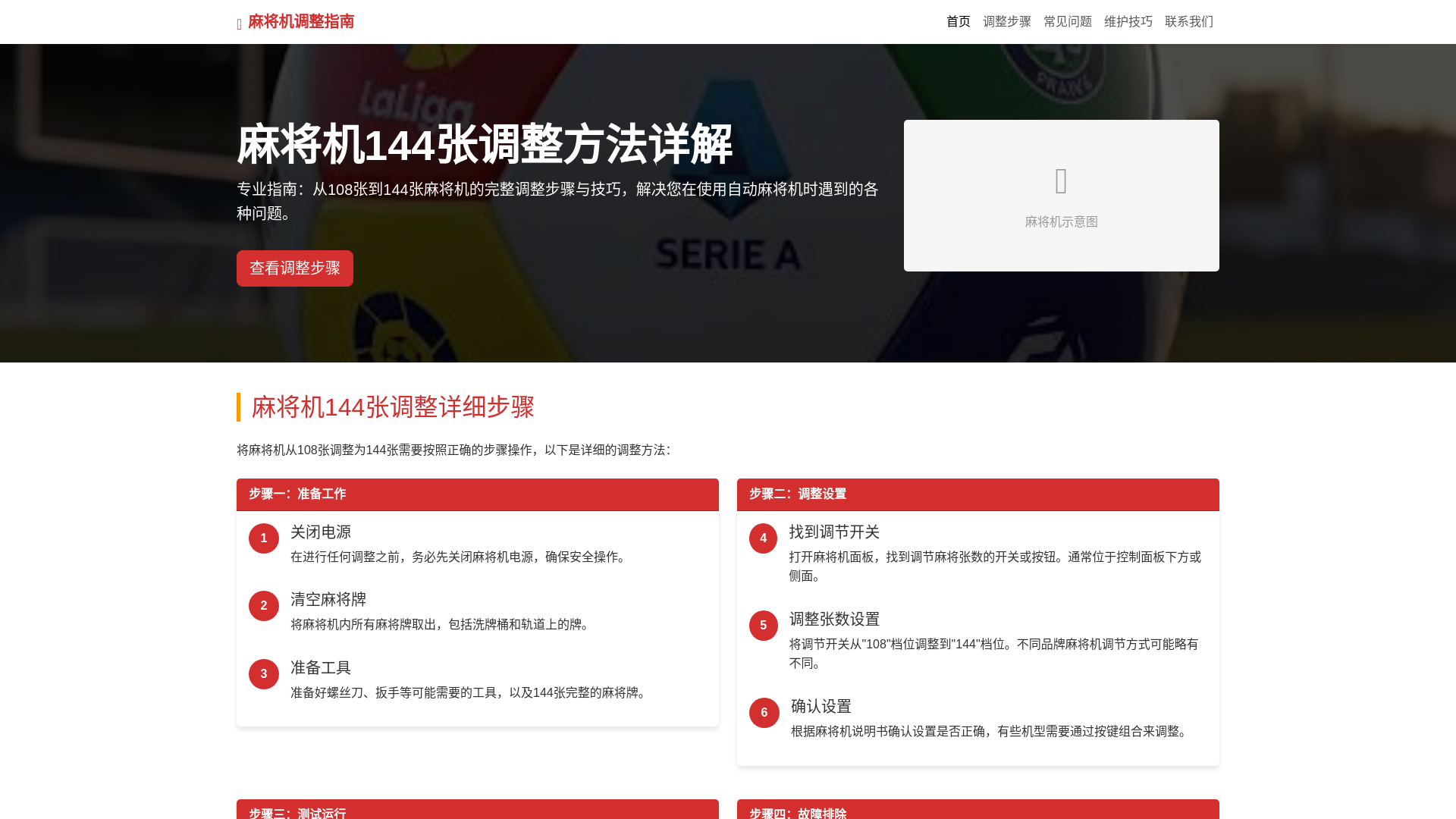1456x819 pixels.
Task: Click the step number 3 circle
Action: pyautogui.click(x=264, y=674)
